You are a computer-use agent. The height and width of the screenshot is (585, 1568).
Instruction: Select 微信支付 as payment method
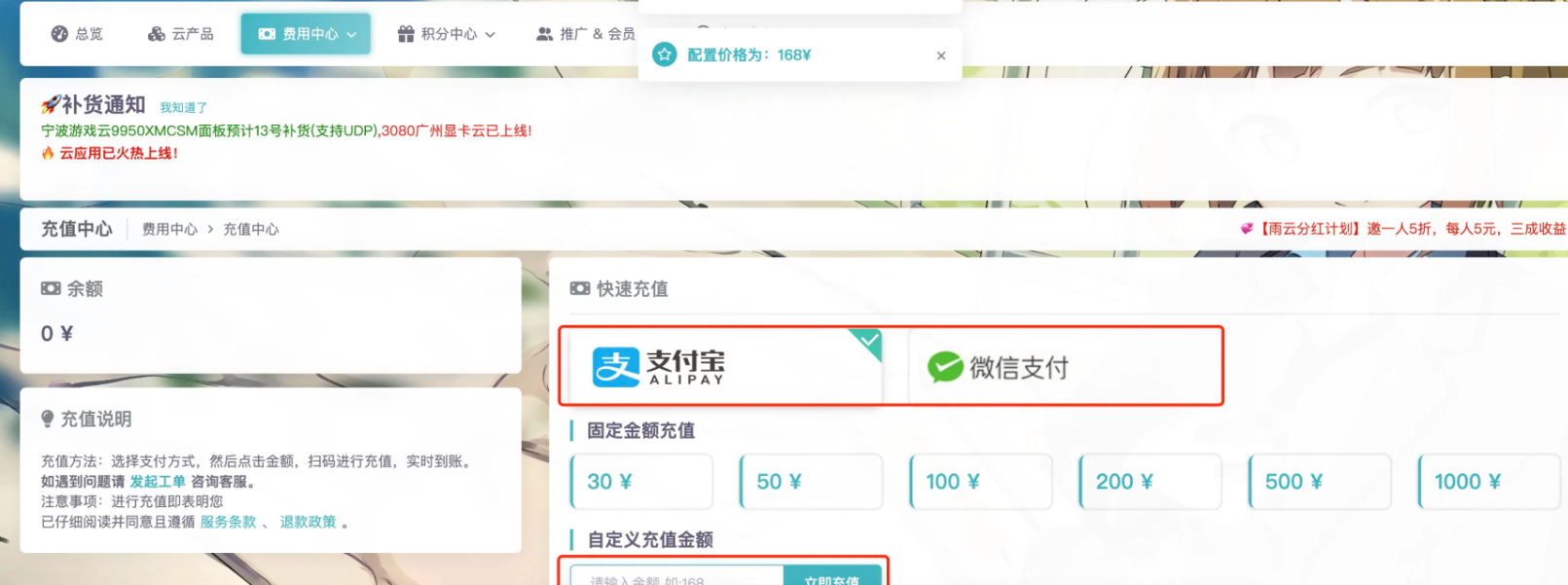(x=1064, y=366)
